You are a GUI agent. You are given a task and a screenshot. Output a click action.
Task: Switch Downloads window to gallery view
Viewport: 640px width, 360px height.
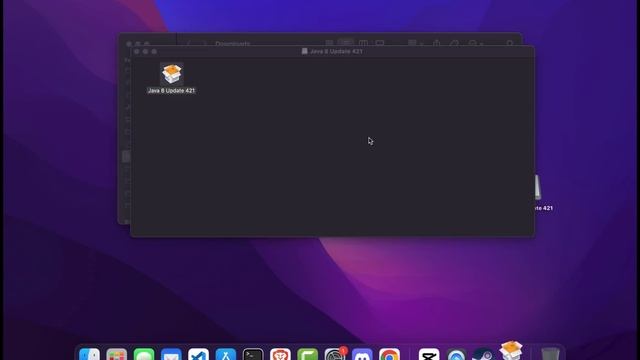[380, 43]
